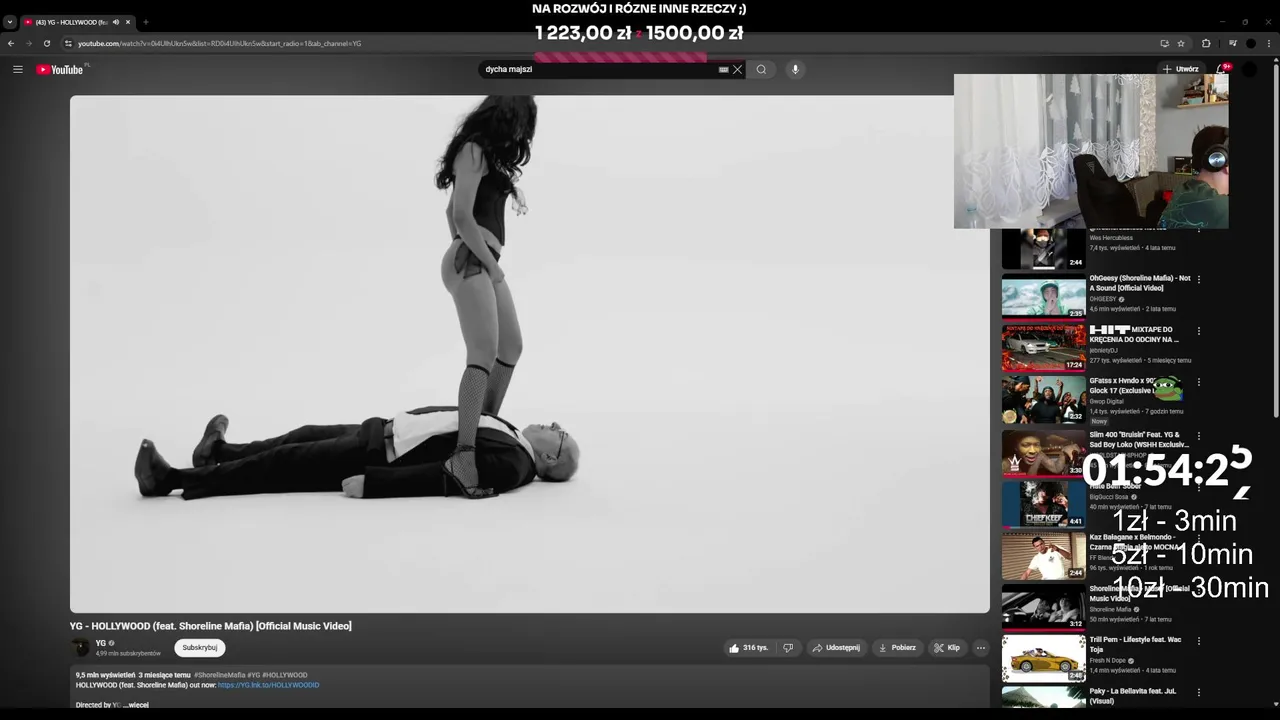Expand description with '...więcej'
The height and width of the screenshot is (720, 1280).
tap(136, 705)
